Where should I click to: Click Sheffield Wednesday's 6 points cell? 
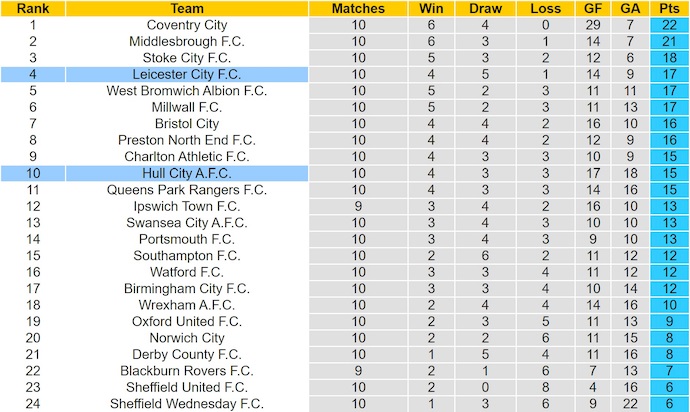click(x=669, y=403)
